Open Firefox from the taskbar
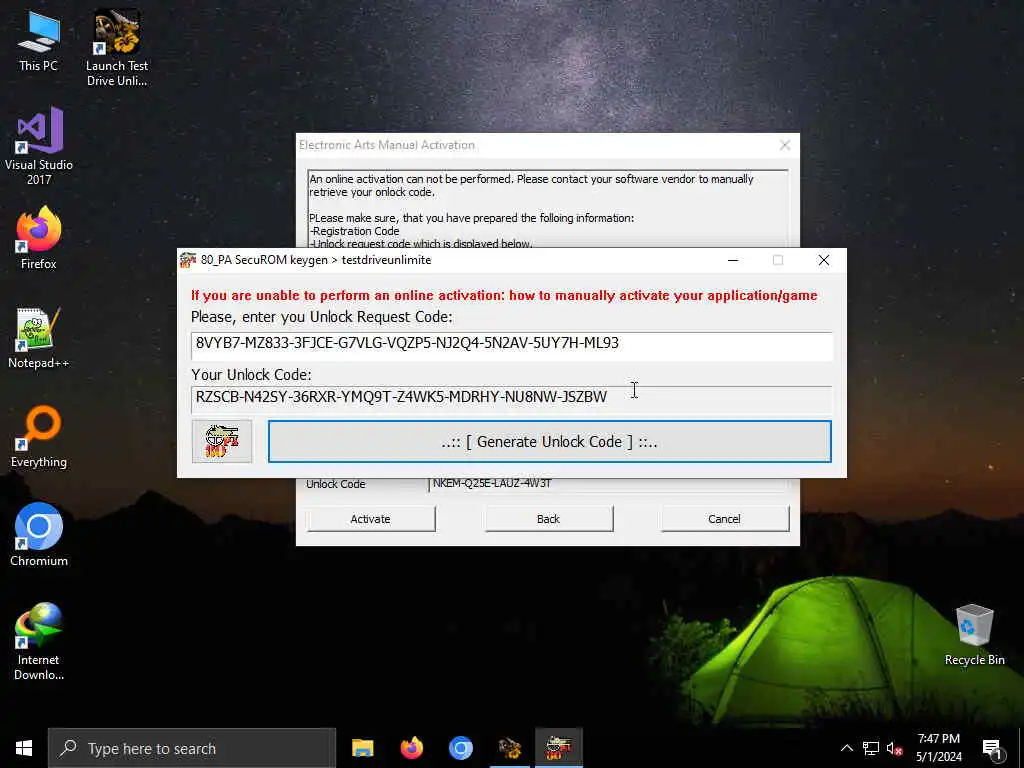 [411, 748]
